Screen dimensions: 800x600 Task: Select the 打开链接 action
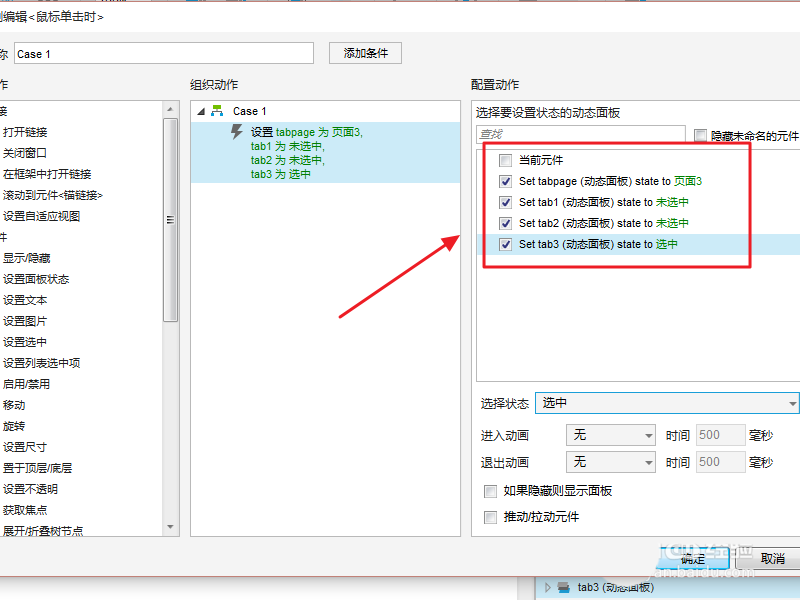click(x=24, y=131)
